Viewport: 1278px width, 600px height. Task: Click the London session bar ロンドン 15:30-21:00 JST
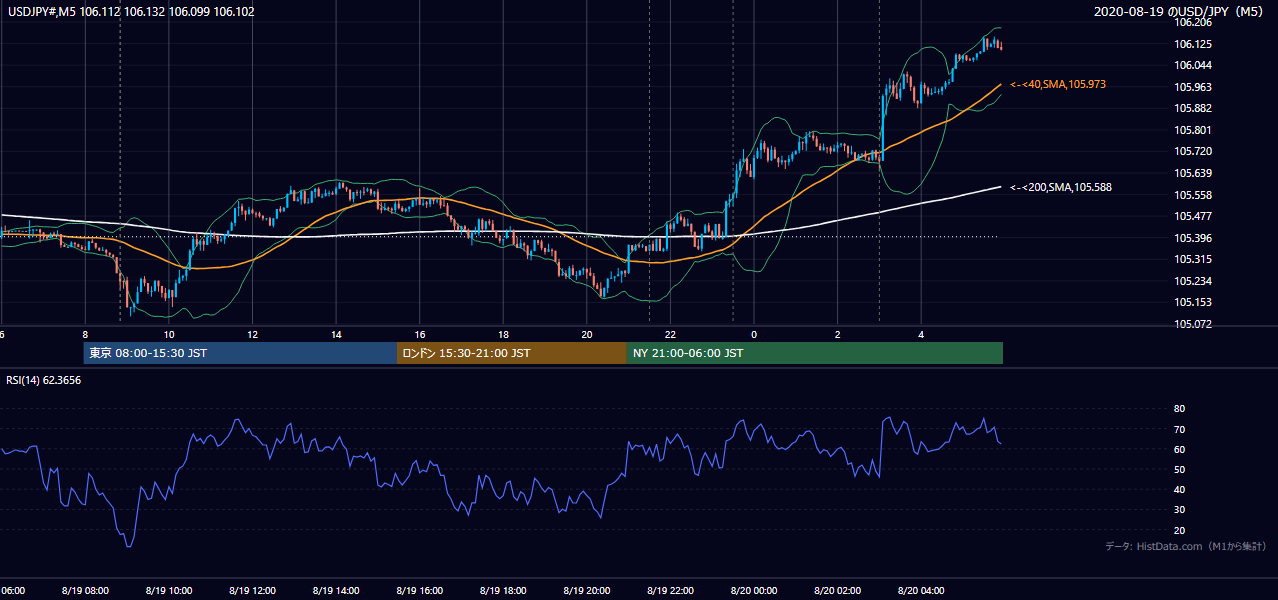[x=512, y=353]
